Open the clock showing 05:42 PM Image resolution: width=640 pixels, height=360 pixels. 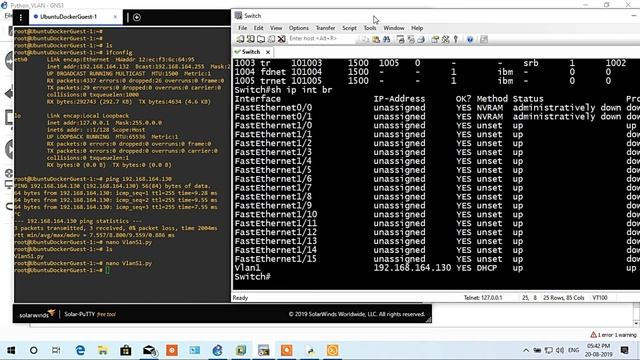click(x=599, y=350)
